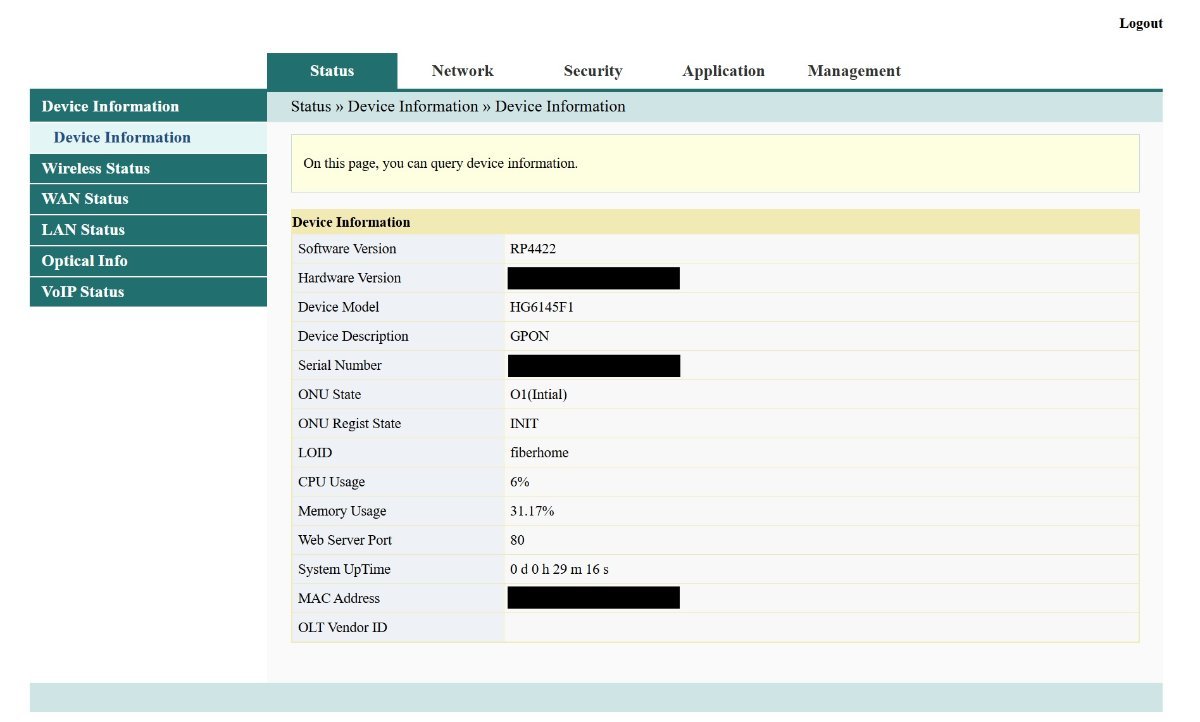The height and width of the screenshot is (722, 1200).
Task: Click the active Status tab
Action: point(332,71)
